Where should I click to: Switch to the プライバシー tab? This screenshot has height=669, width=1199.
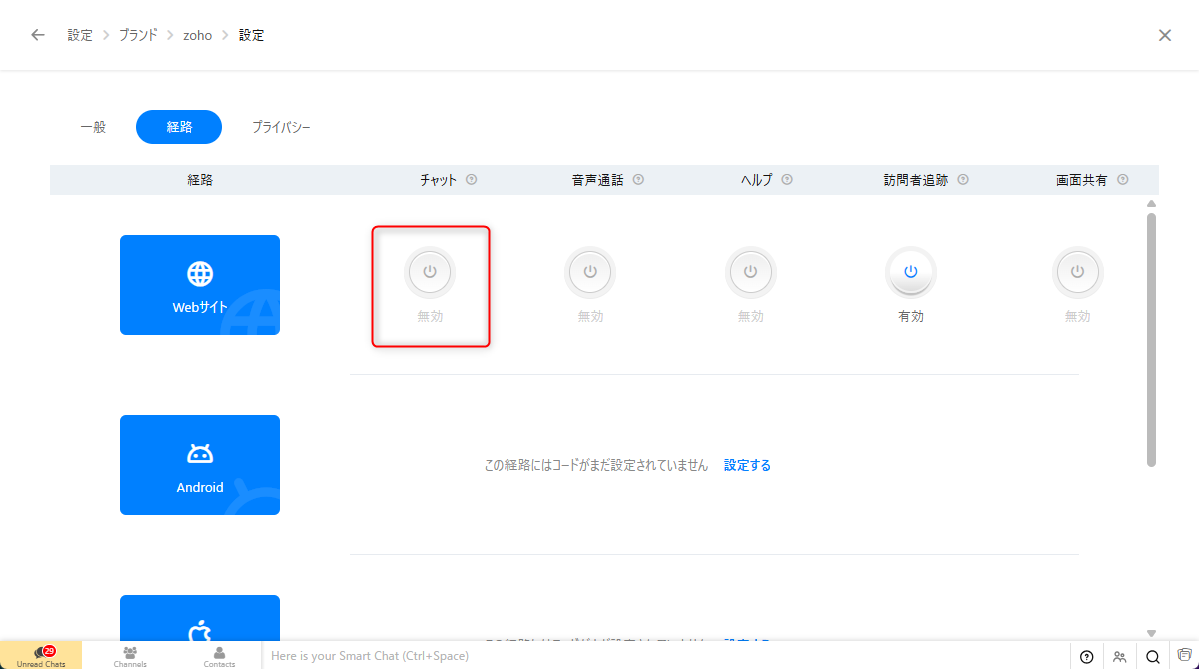[281, 127]
